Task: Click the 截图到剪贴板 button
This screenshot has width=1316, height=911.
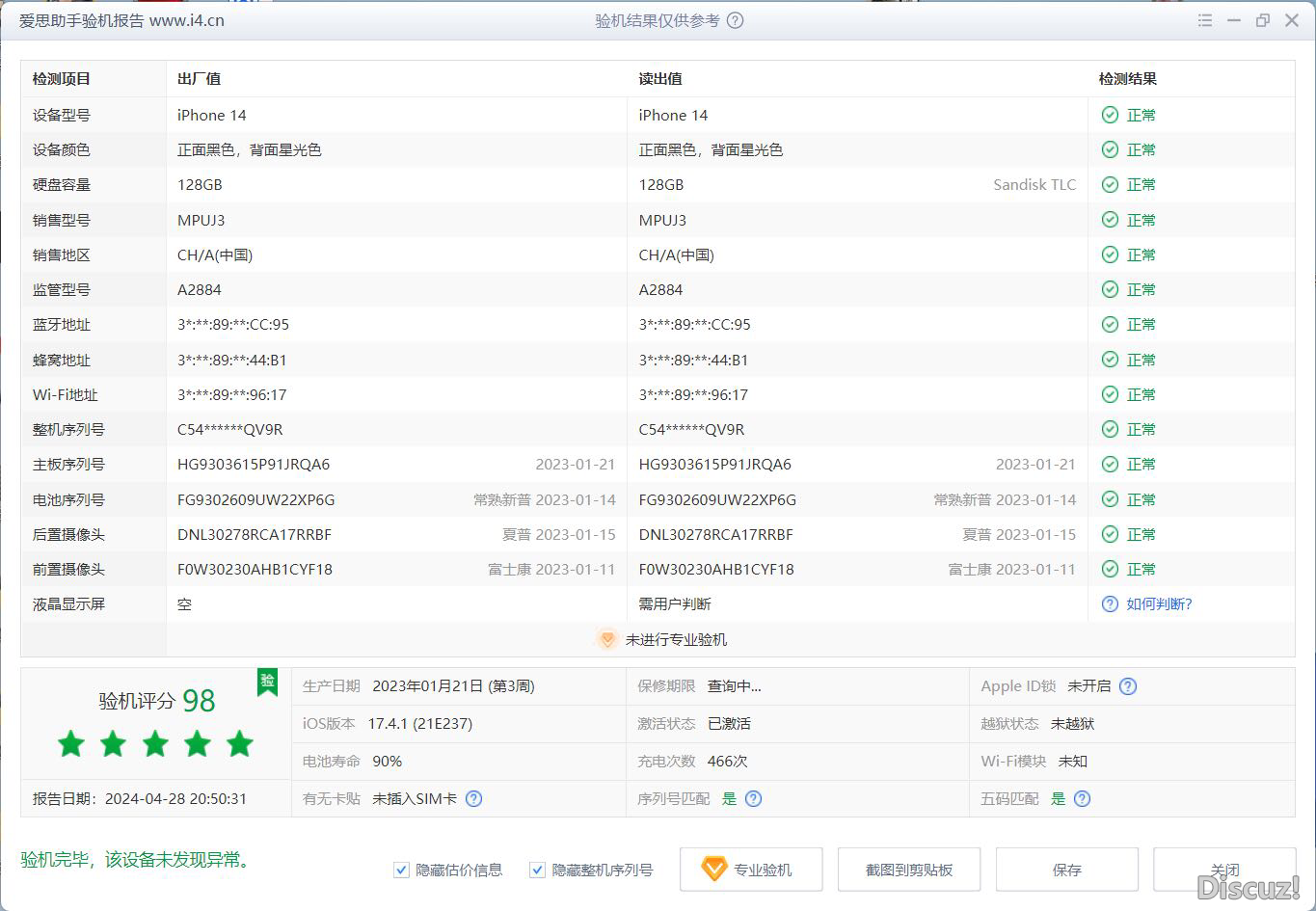Action: [909, 870]
